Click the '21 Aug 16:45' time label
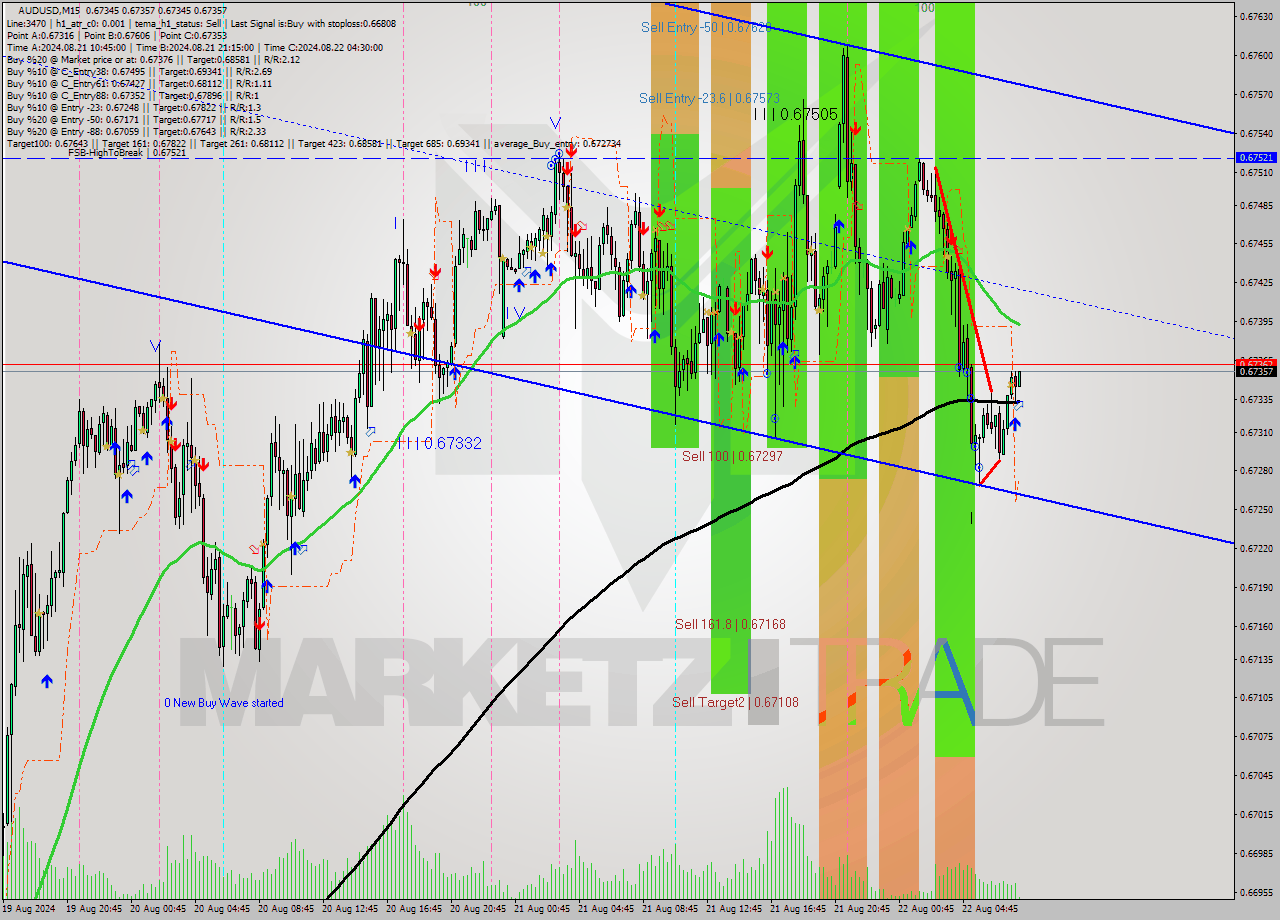1280x920 pixels. (x=799, y=910)
